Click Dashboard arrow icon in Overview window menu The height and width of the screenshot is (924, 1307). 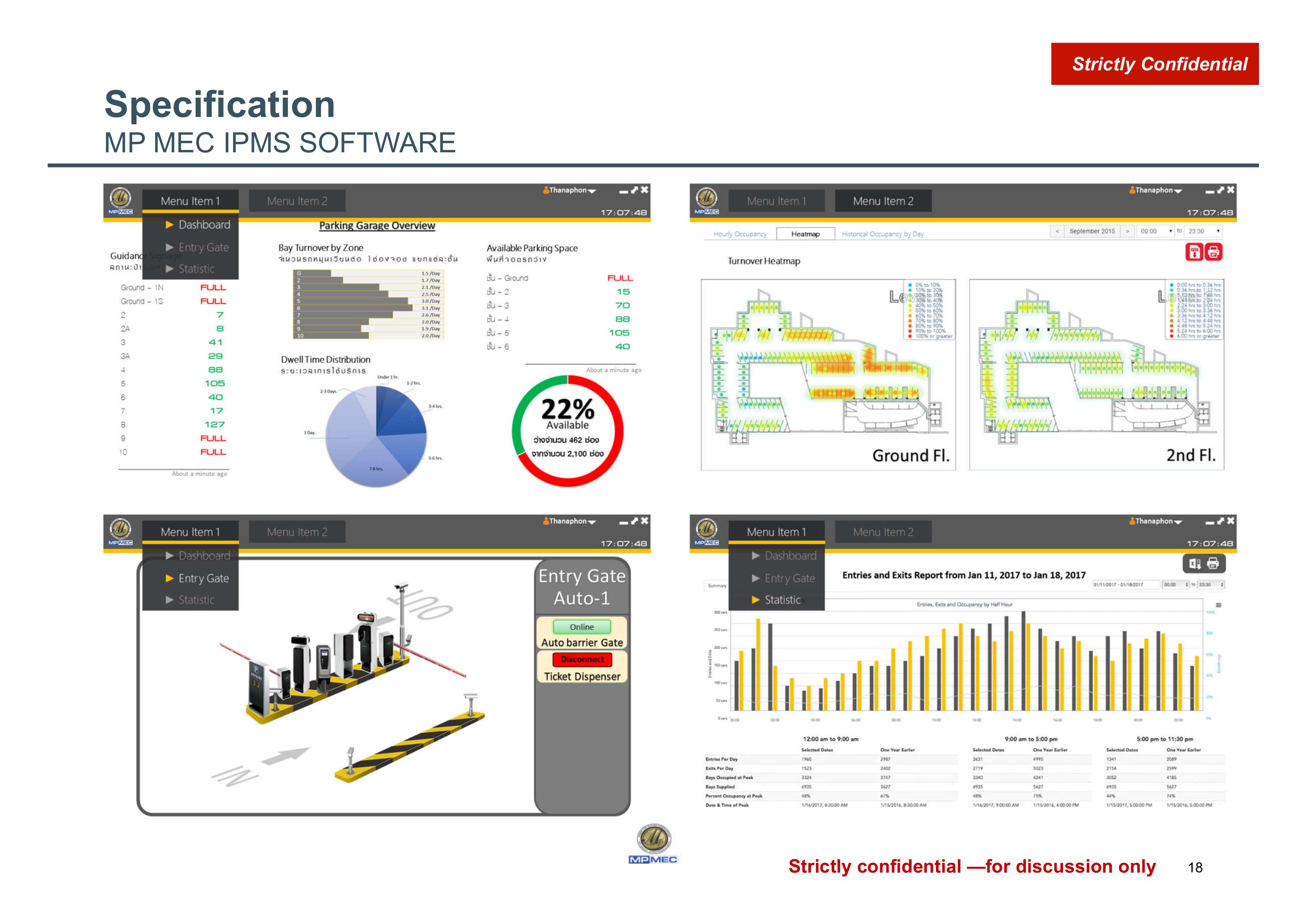coord(169,225)
